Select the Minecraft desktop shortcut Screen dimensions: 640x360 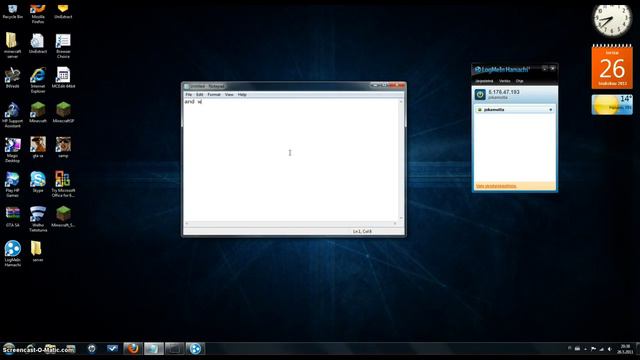click(38, 113)
